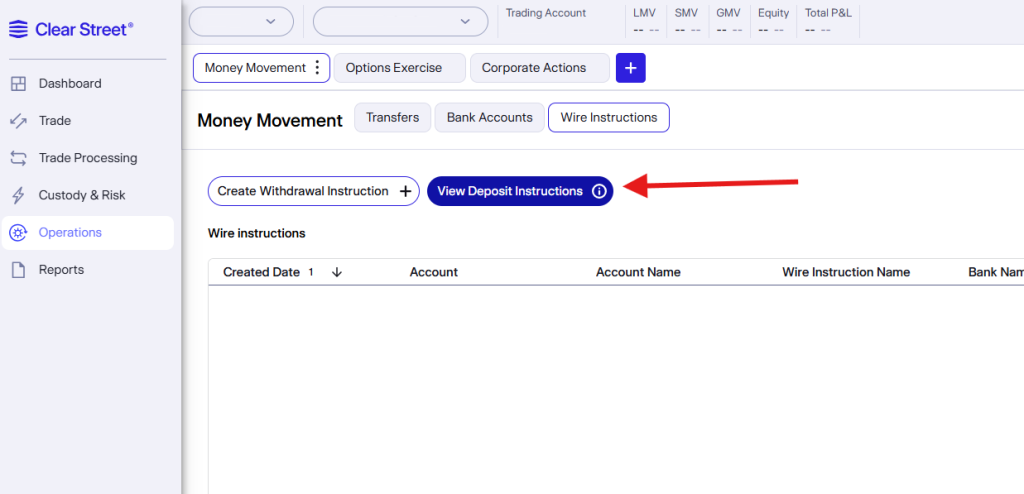Viewport: 1024px width, 494px height.
Task: Open the Transfers sub-tab
Action: tap(392, 118)
